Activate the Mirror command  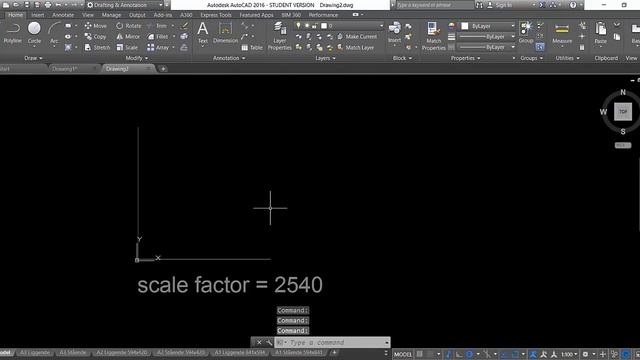(x=128, y=37)
